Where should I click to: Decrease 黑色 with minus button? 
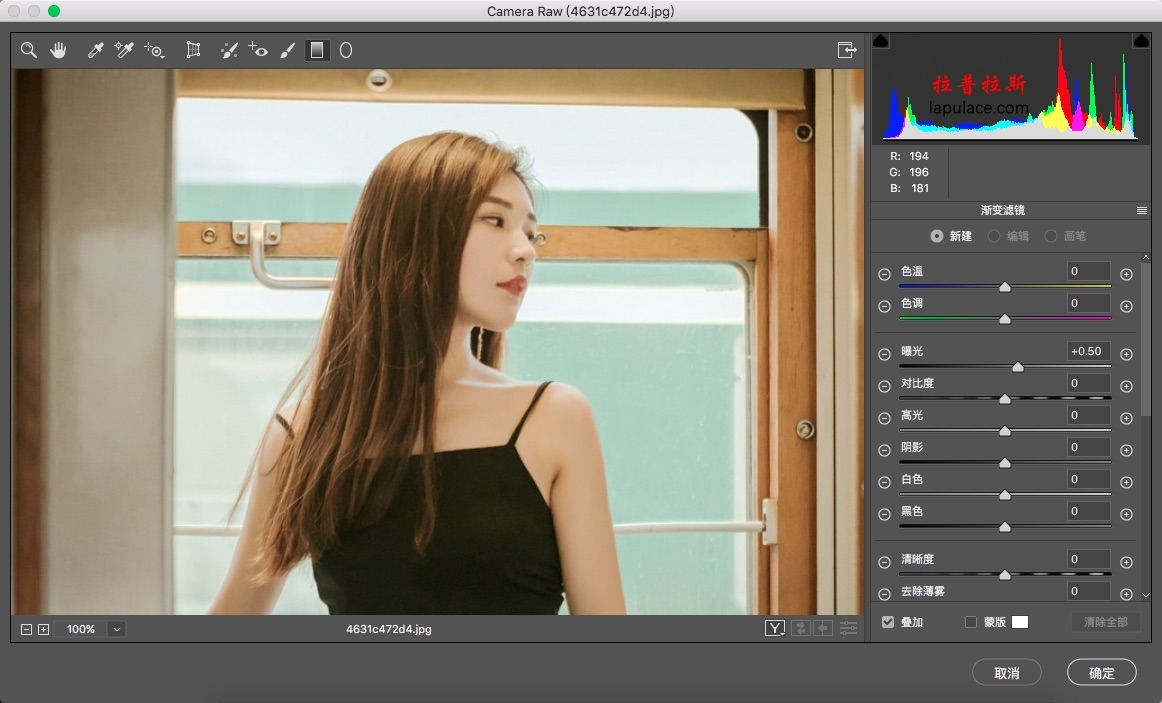click(x=884, y=514)
